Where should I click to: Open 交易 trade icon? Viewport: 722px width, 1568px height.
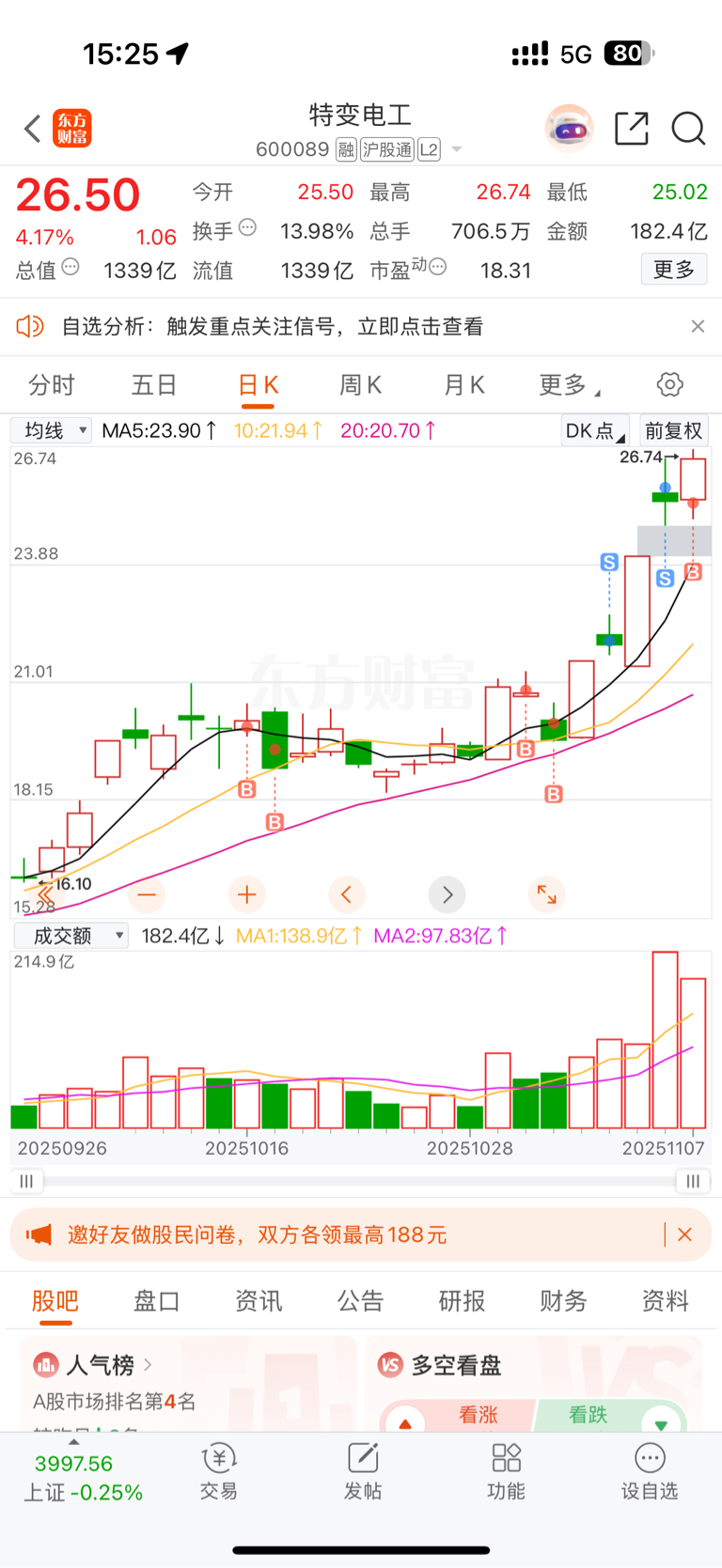(x=219, y=1471)
